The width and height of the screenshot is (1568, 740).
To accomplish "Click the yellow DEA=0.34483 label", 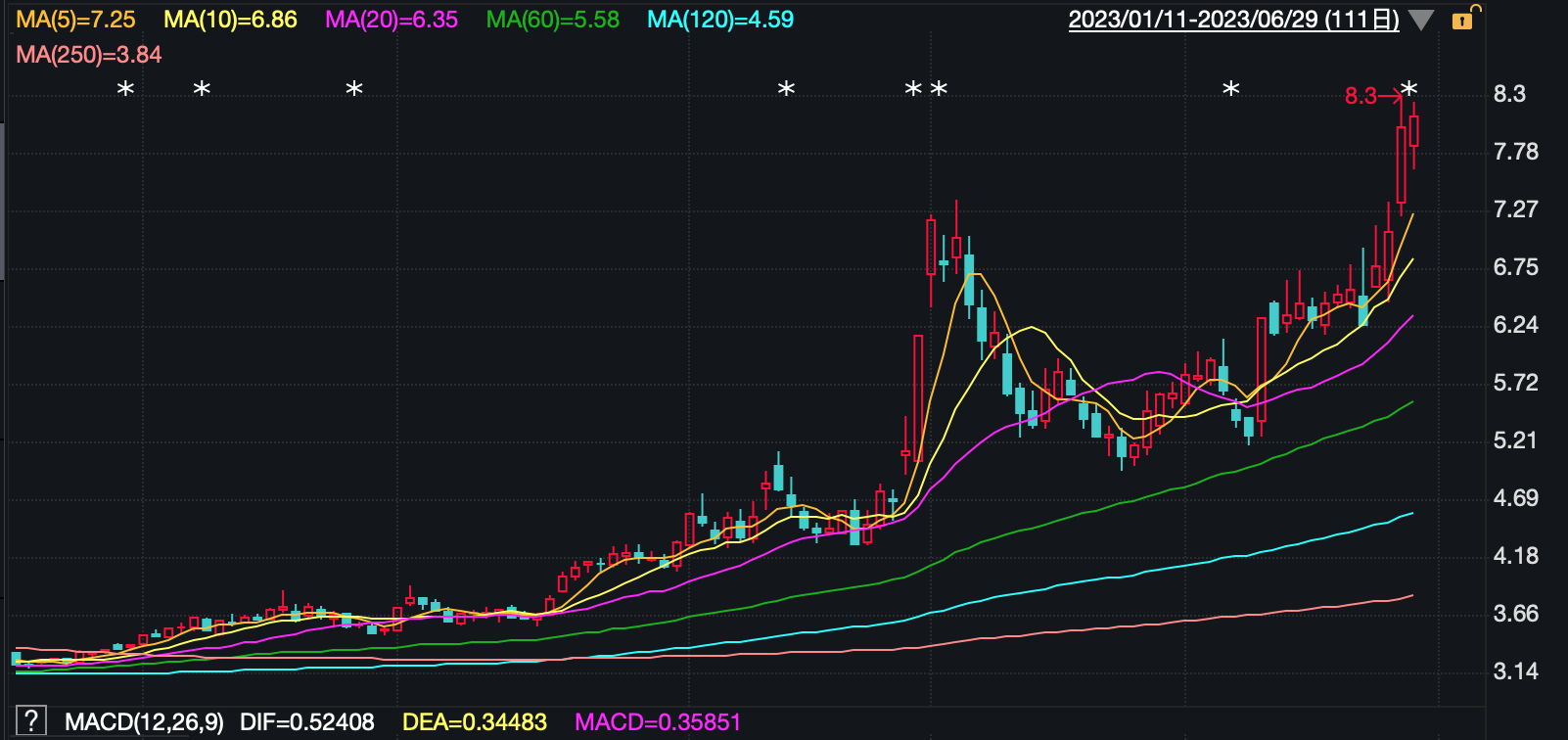I will (x=475, y=722).
